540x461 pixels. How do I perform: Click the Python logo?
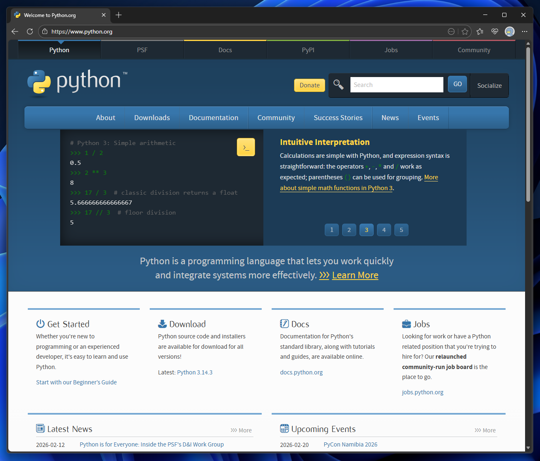(77, 82)
